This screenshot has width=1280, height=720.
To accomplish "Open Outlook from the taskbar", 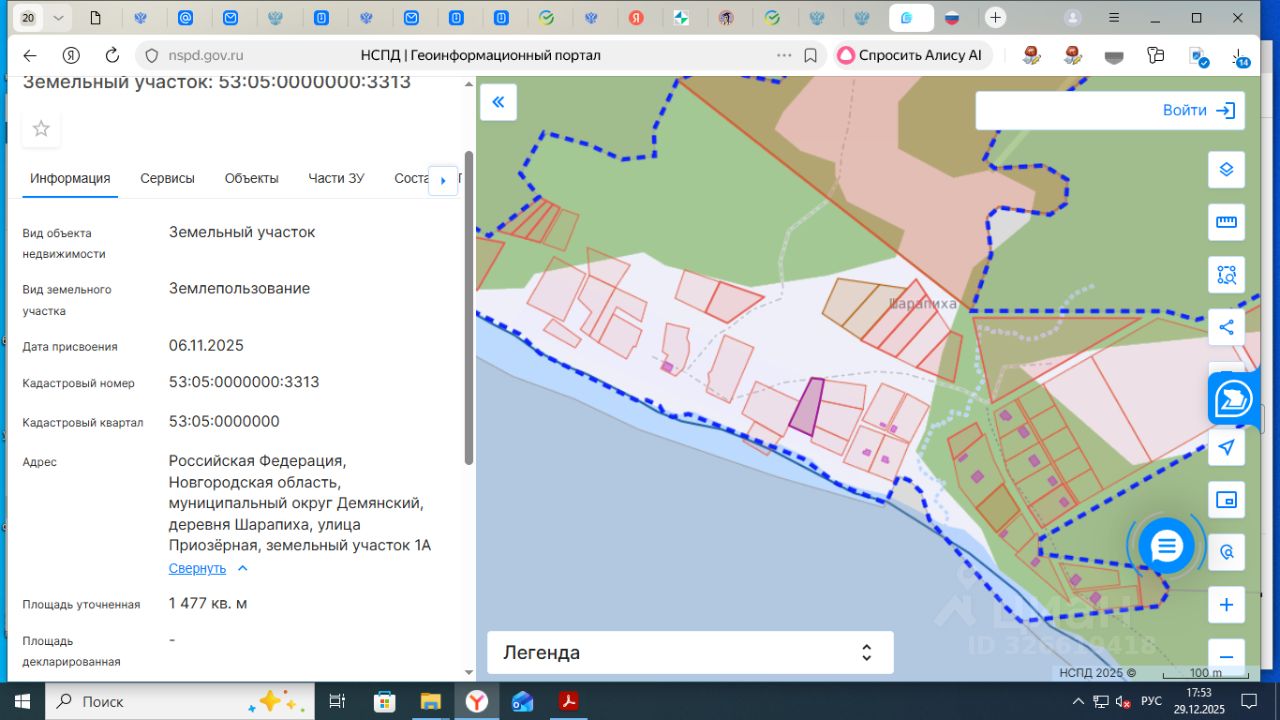I will pyautogui.click(x=522, y=701).
